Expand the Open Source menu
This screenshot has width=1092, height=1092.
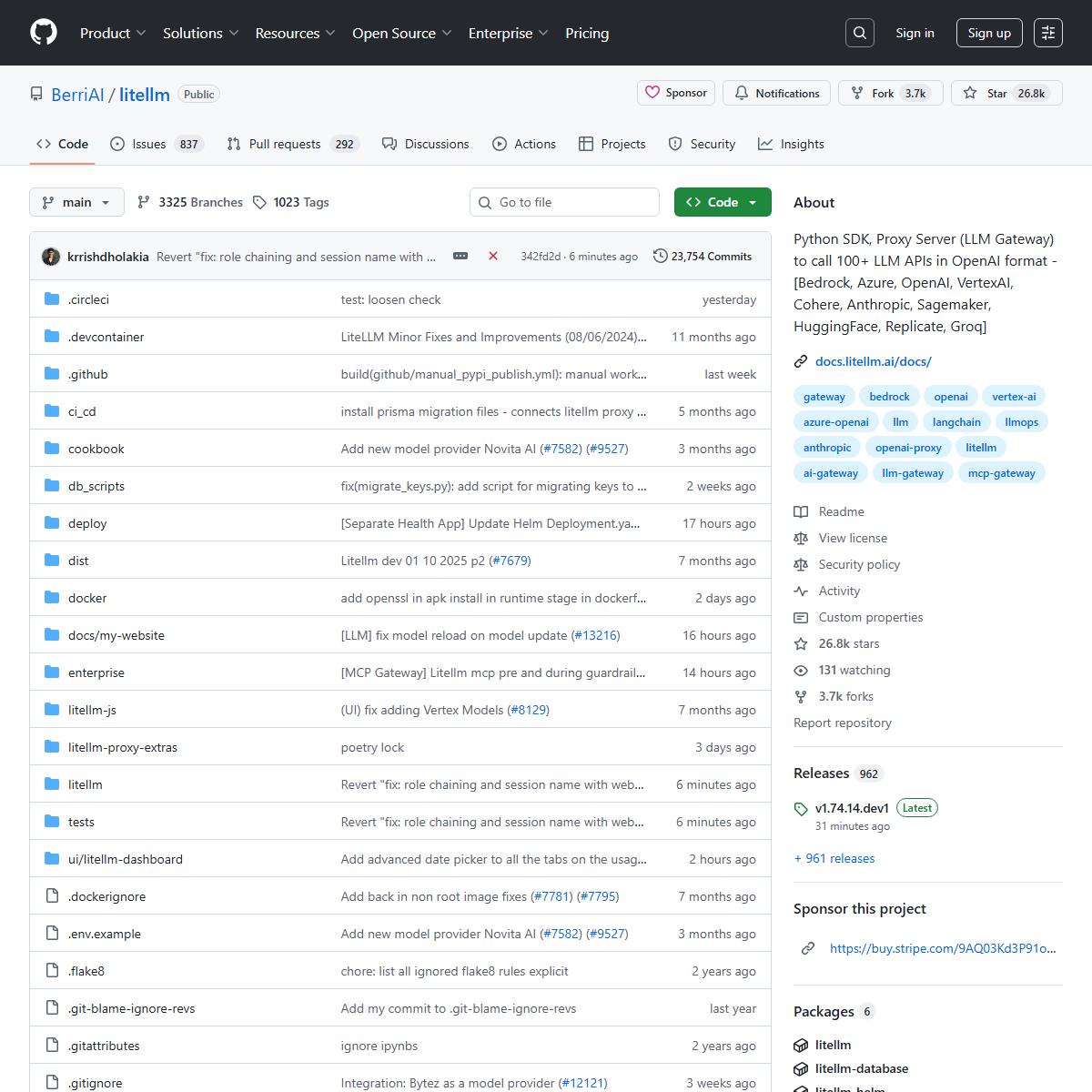pos(402,33)
